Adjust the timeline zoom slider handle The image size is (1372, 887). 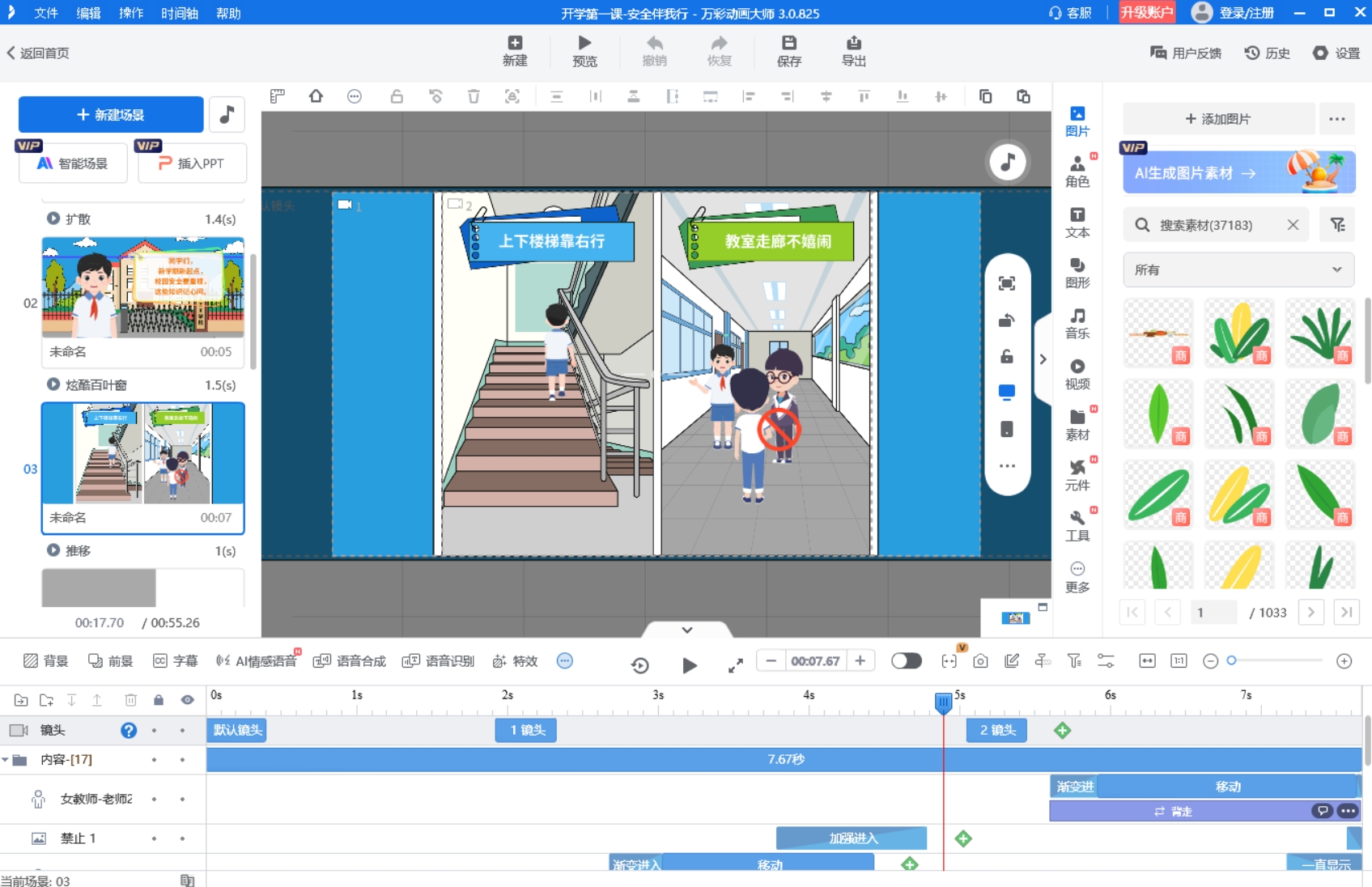1231,661
